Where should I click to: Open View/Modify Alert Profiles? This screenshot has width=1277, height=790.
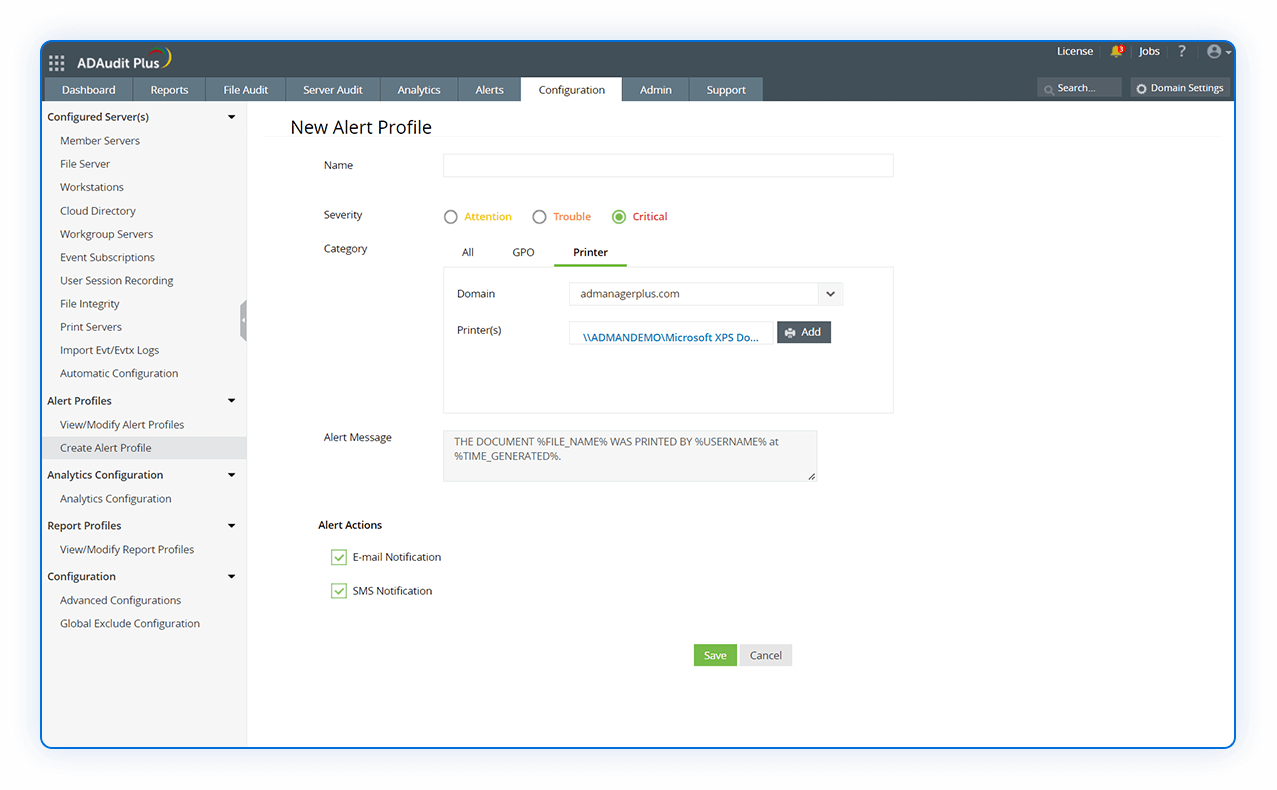pyautogui.click(x=122, y=425)
